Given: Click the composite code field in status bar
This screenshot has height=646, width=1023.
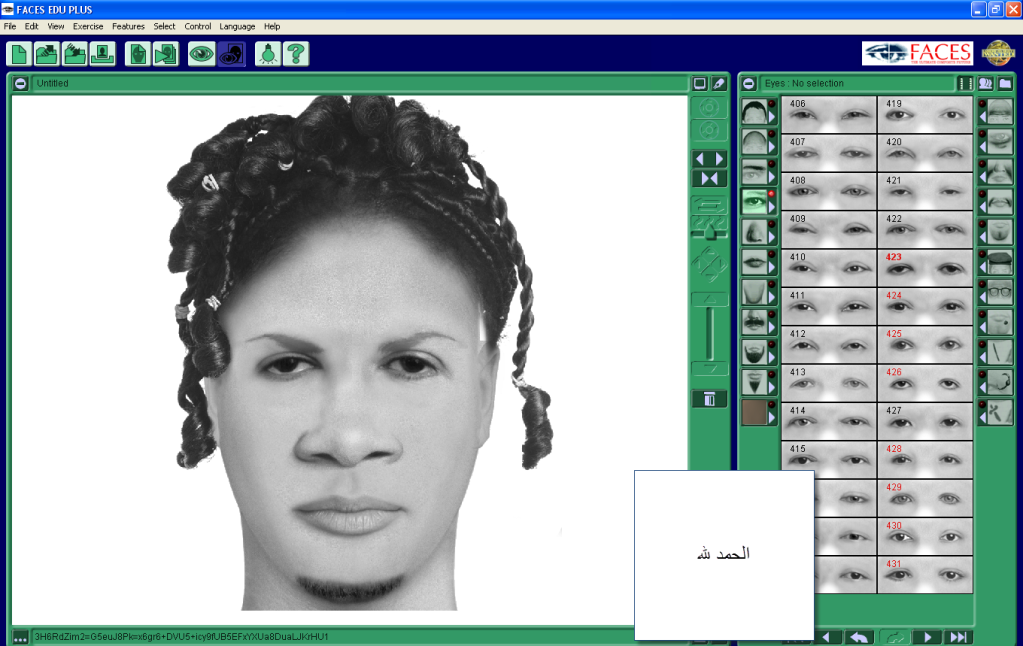Looking at the screenshot, I should point(333,636).
